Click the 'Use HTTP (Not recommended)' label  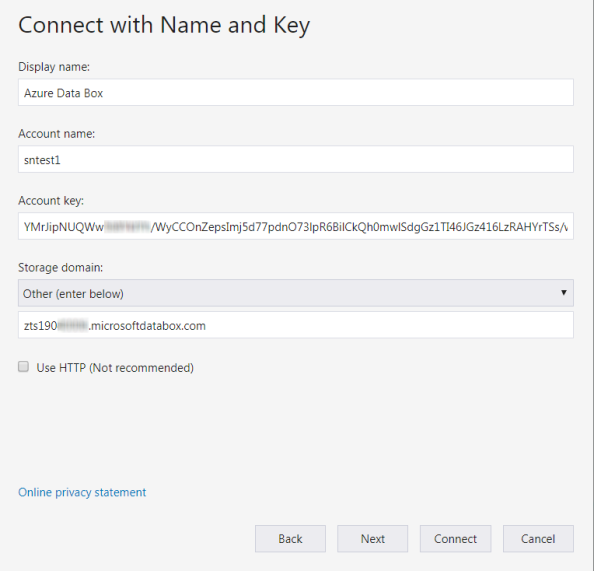(x=115, y=368)
